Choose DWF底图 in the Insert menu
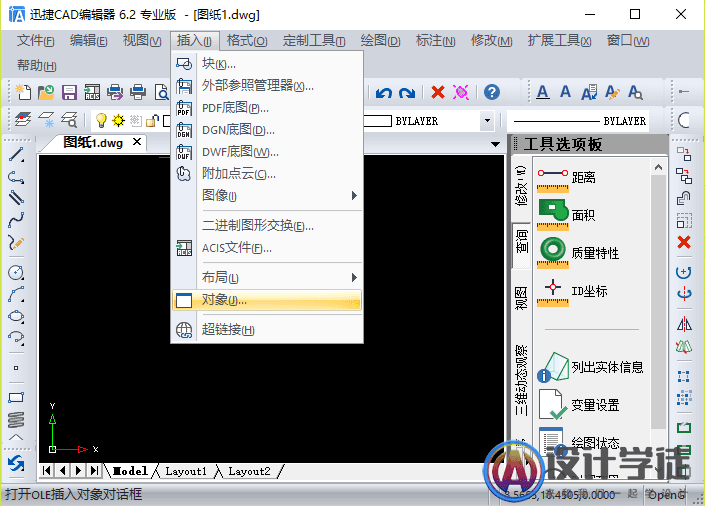 pos(267,152)
